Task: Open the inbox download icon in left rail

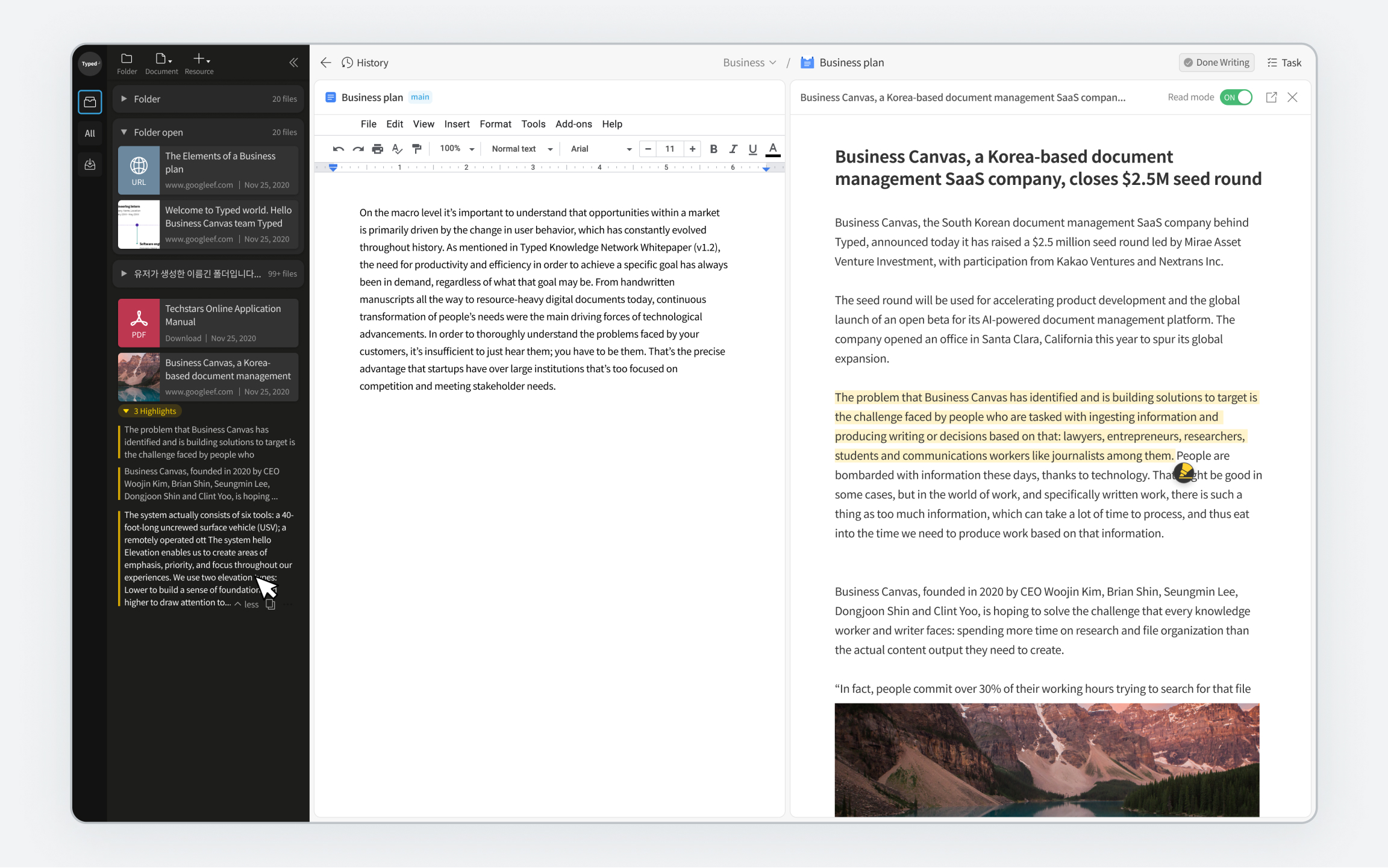Action: click(x=90, y=164)
